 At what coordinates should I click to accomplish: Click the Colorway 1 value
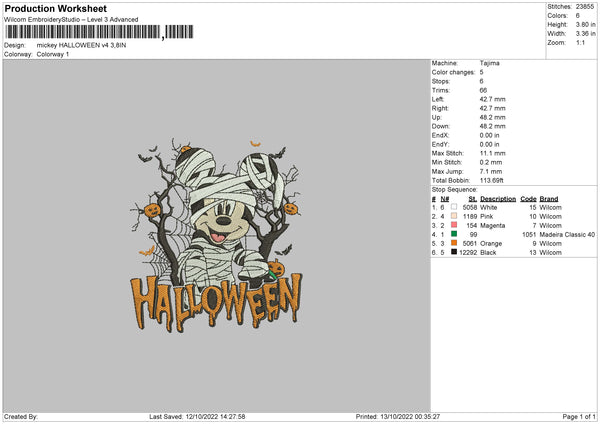pyautogui.click(x=53, y=54)
